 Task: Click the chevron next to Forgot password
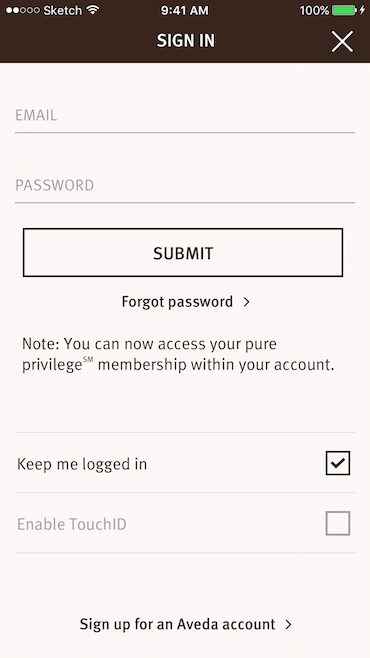tap(247, 302)
